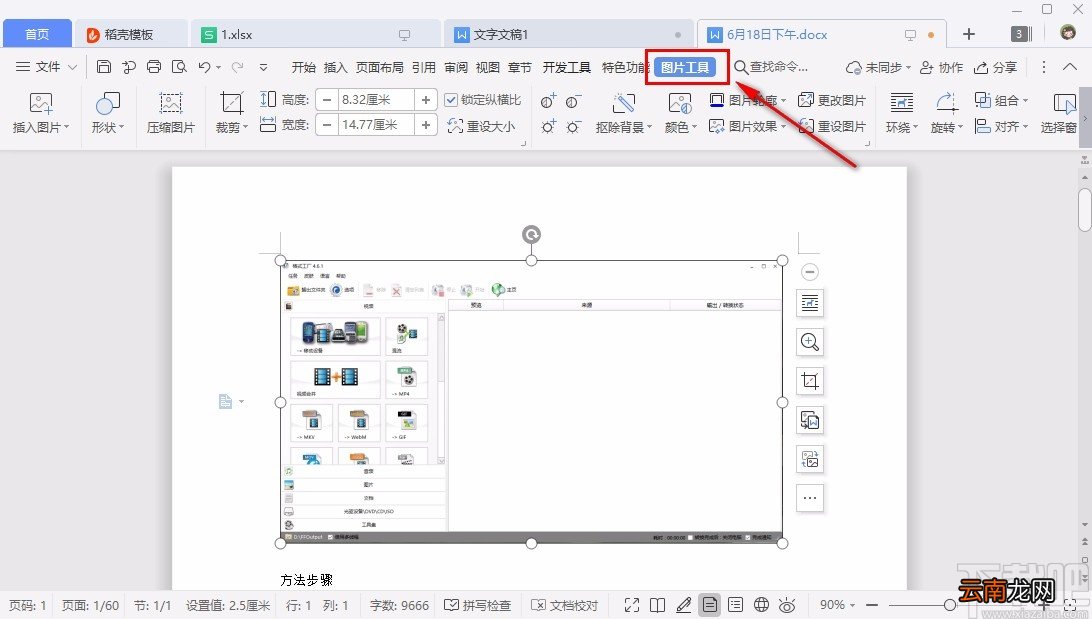Click floating image-to-text convert icon
This screenshot has height=619, width=1092.
[809, 420]
